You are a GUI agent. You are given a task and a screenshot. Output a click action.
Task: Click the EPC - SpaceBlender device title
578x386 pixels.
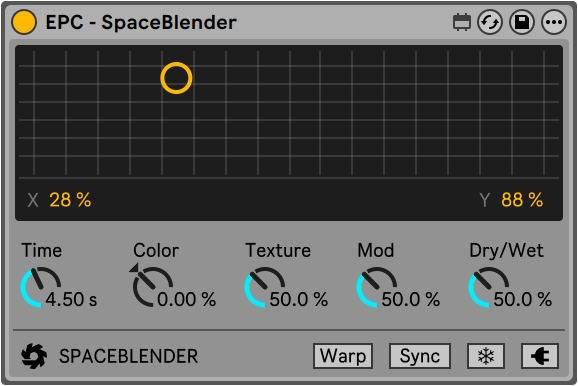tap(141, 22)
